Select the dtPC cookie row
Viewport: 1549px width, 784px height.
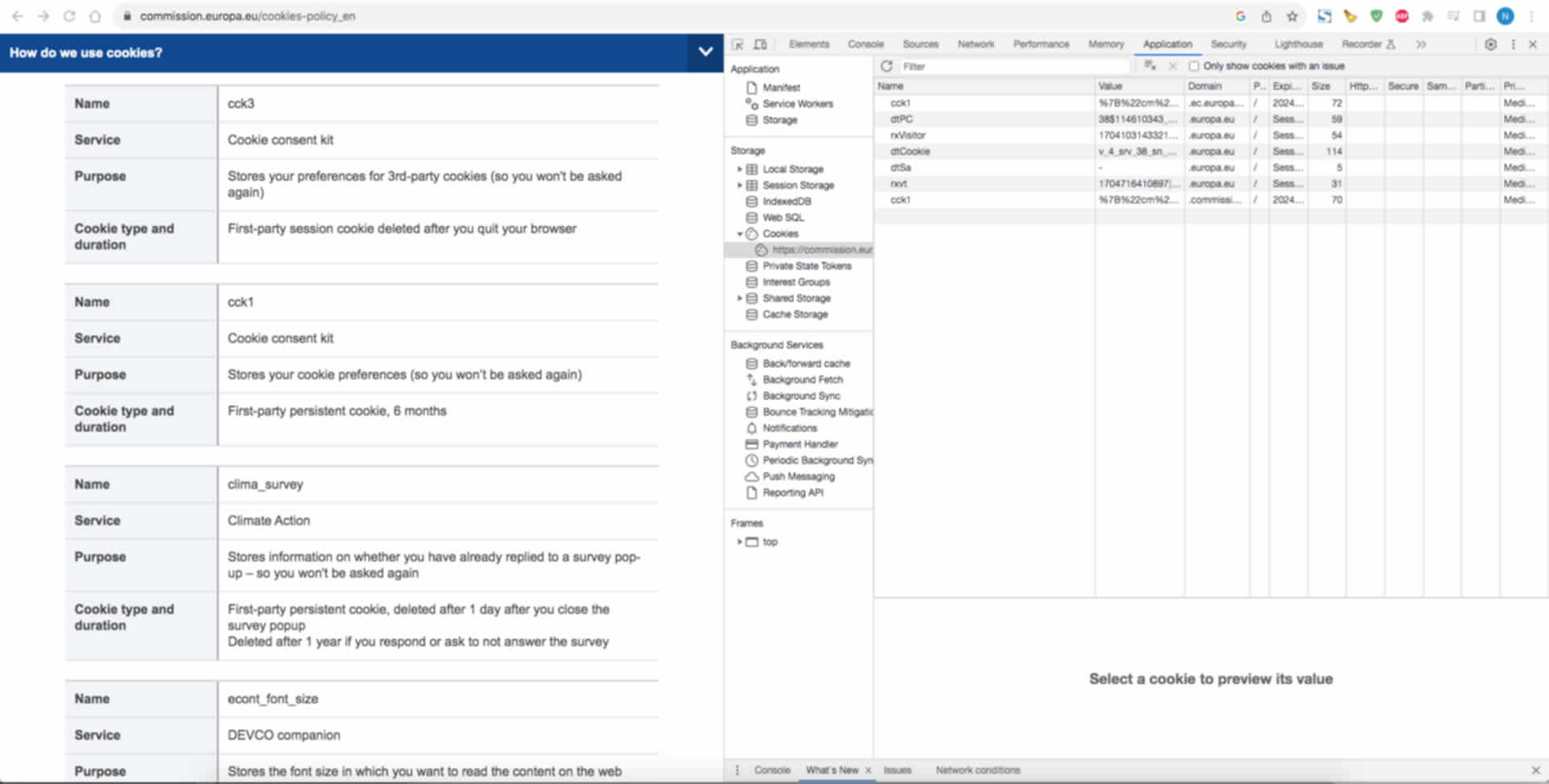[x=1211, y=119]
